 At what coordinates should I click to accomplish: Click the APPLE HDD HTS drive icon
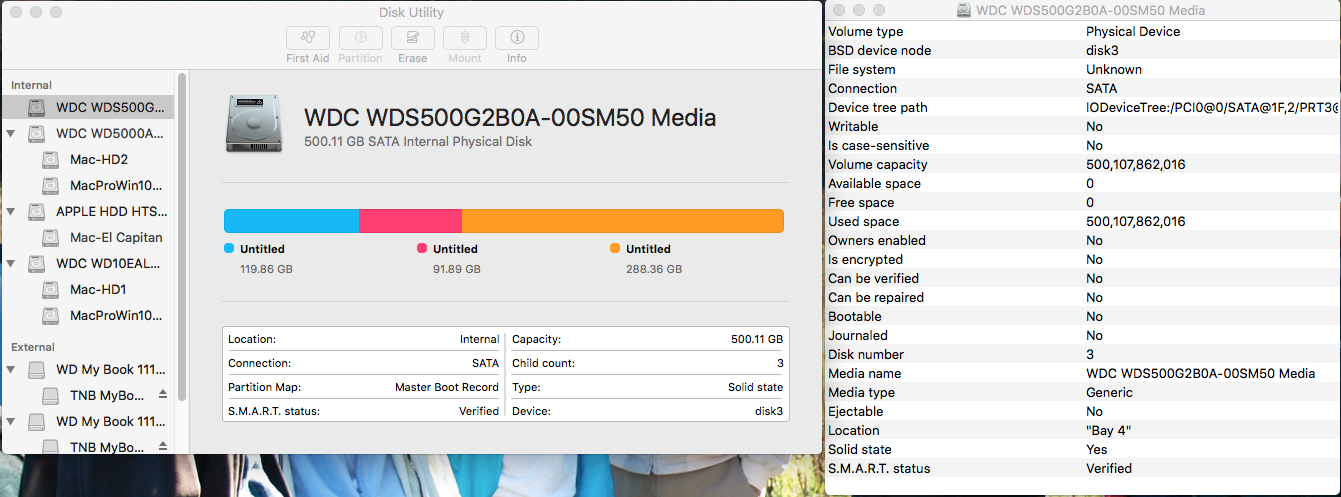click(x=37, y=212)
